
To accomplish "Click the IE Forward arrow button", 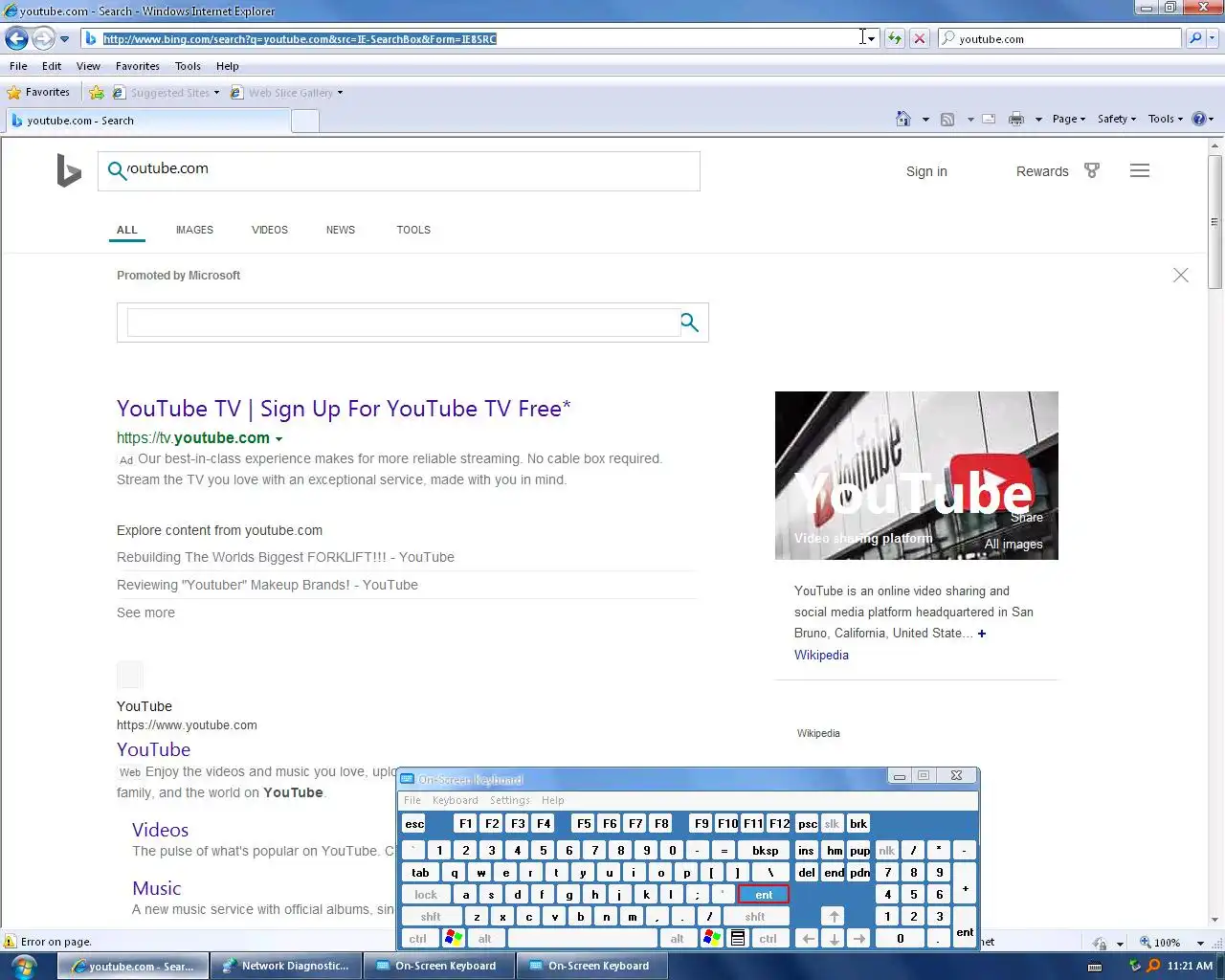I will (x=43, y=39).
